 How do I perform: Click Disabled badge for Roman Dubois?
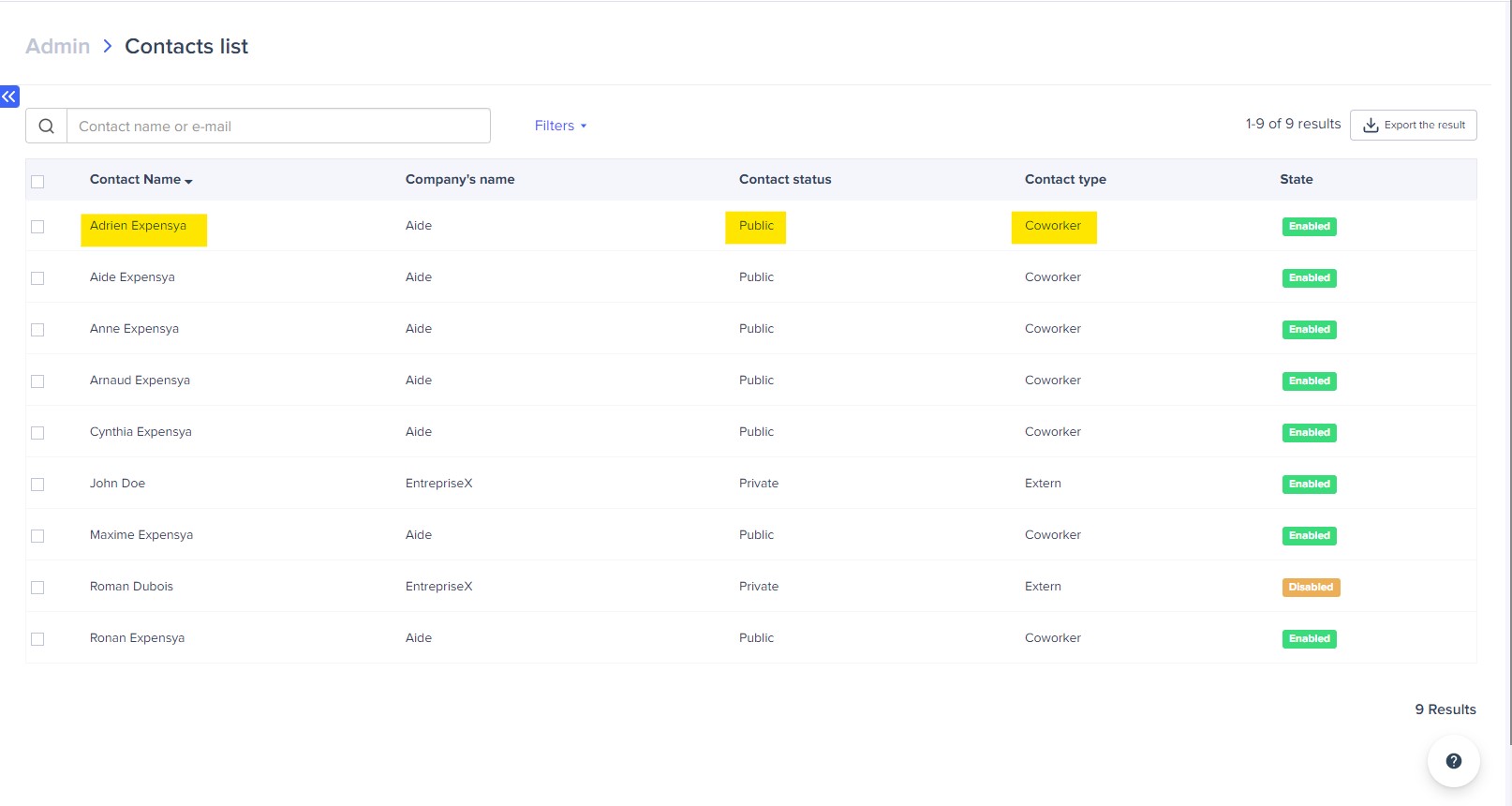click(x=1310, y=588)
